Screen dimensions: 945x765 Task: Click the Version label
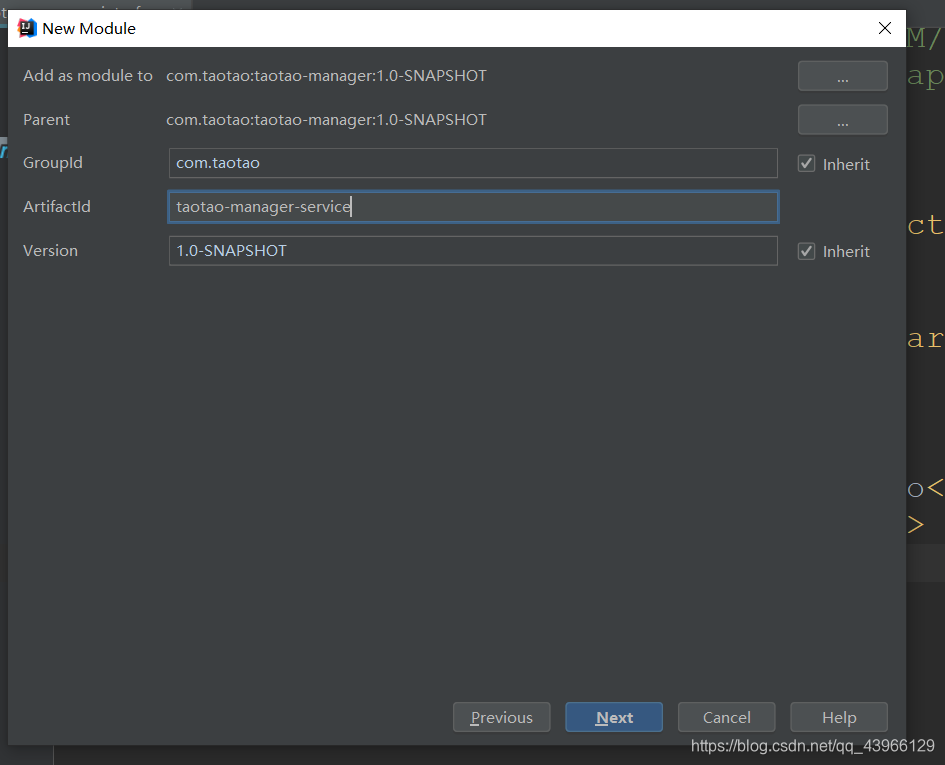pyautogui.click(x=50, y=251)
